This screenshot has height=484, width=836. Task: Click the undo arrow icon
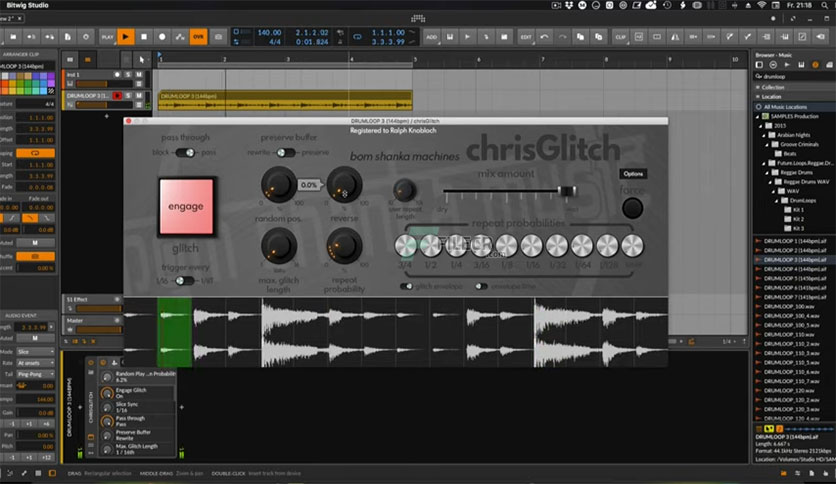pyautogui.click(x=544, y=37)
